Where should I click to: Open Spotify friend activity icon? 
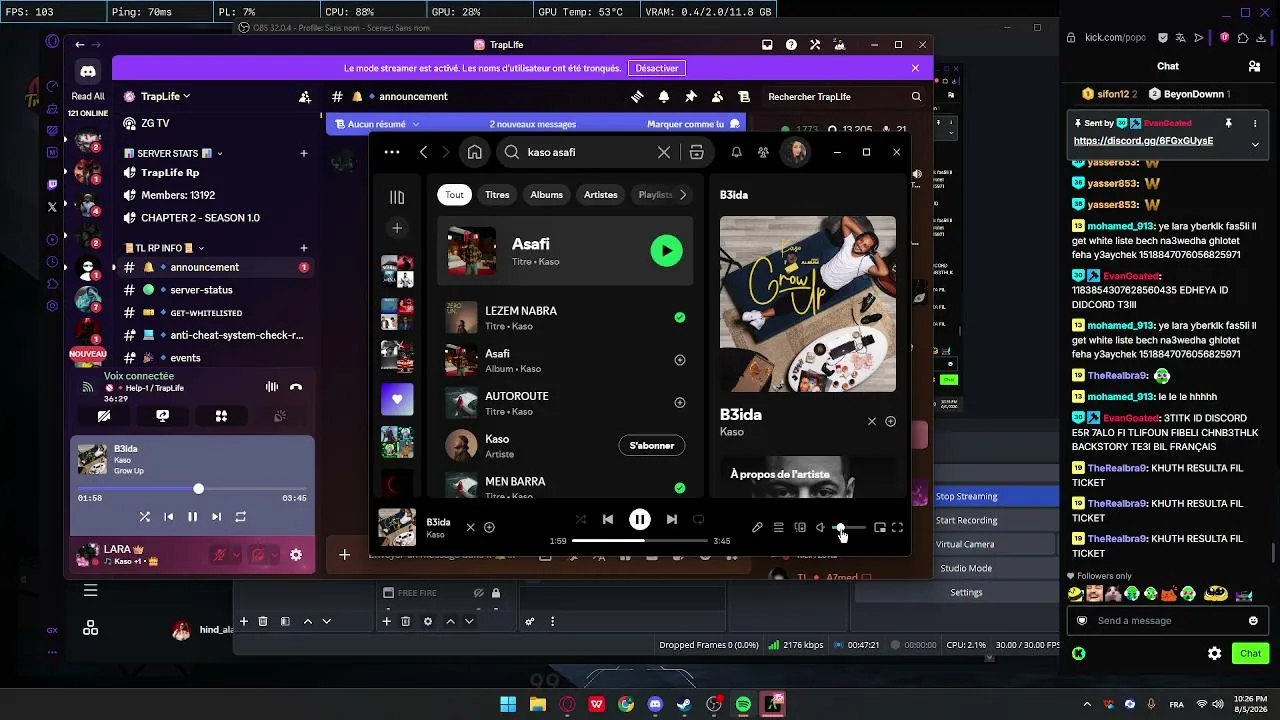[763, 152]
